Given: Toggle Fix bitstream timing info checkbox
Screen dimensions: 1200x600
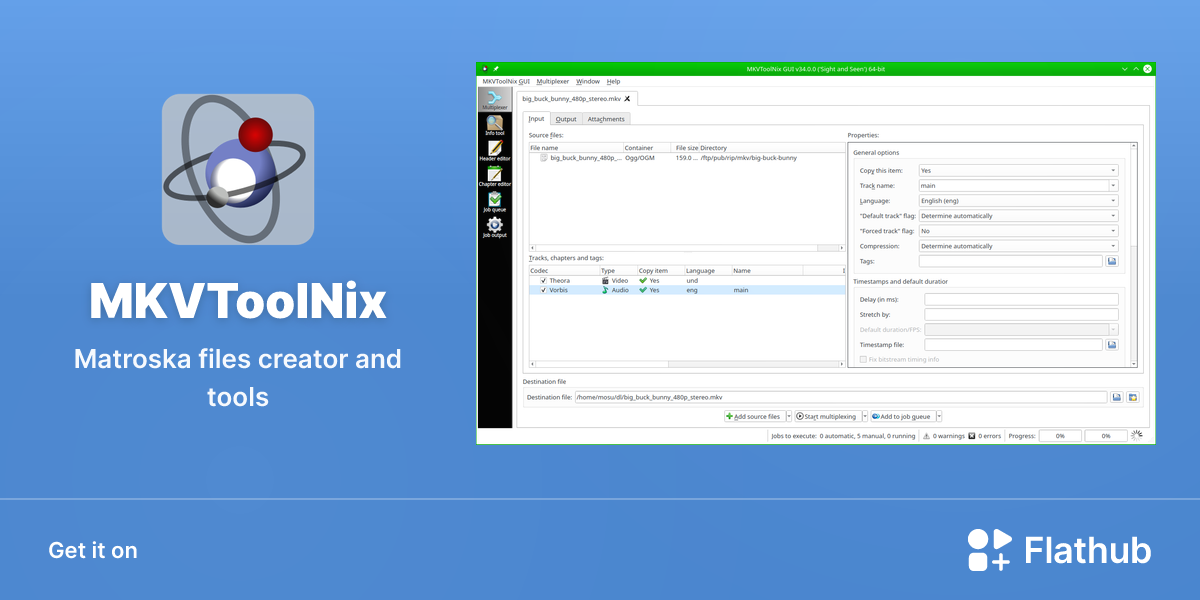Looking at the screenshot, I should tap(863, 359).
